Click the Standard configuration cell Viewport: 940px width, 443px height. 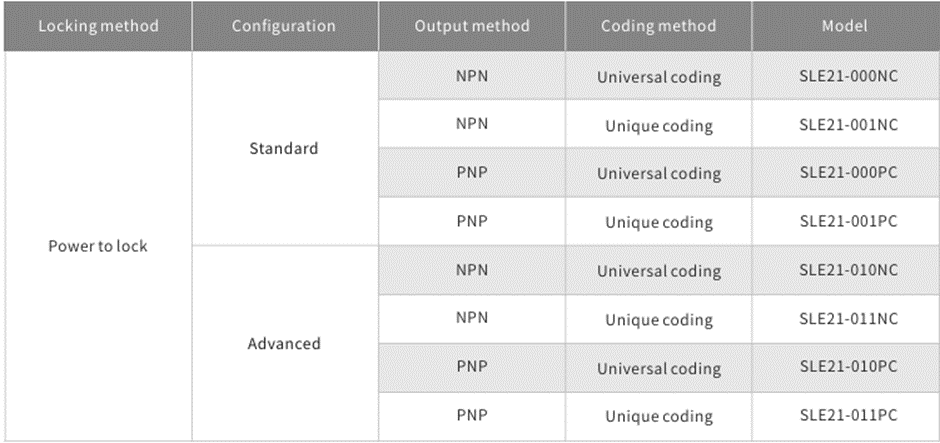click(x=285, y=148)
